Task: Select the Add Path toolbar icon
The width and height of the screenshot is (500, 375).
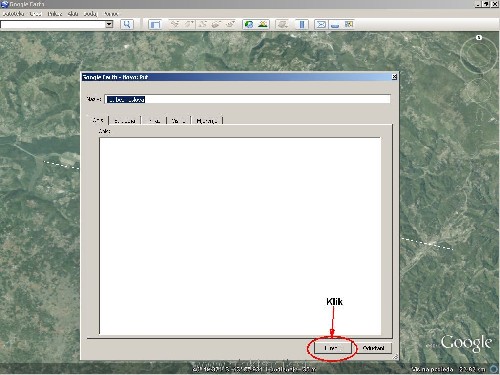Action: [202, 24]
